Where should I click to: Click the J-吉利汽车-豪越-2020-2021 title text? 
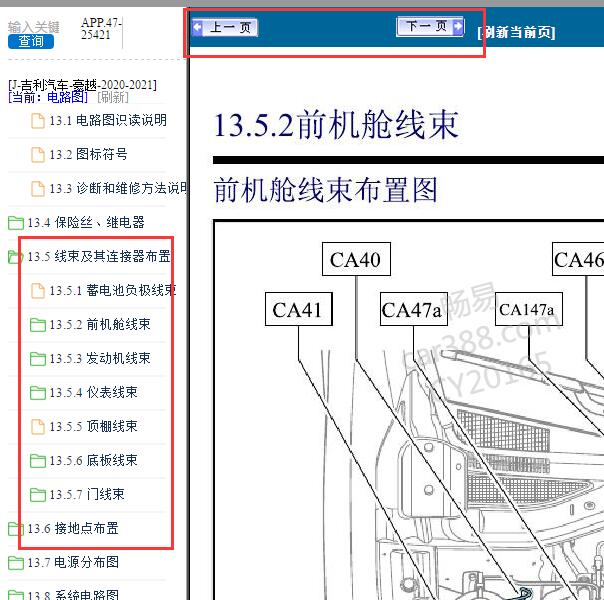(x=82, y=84)
